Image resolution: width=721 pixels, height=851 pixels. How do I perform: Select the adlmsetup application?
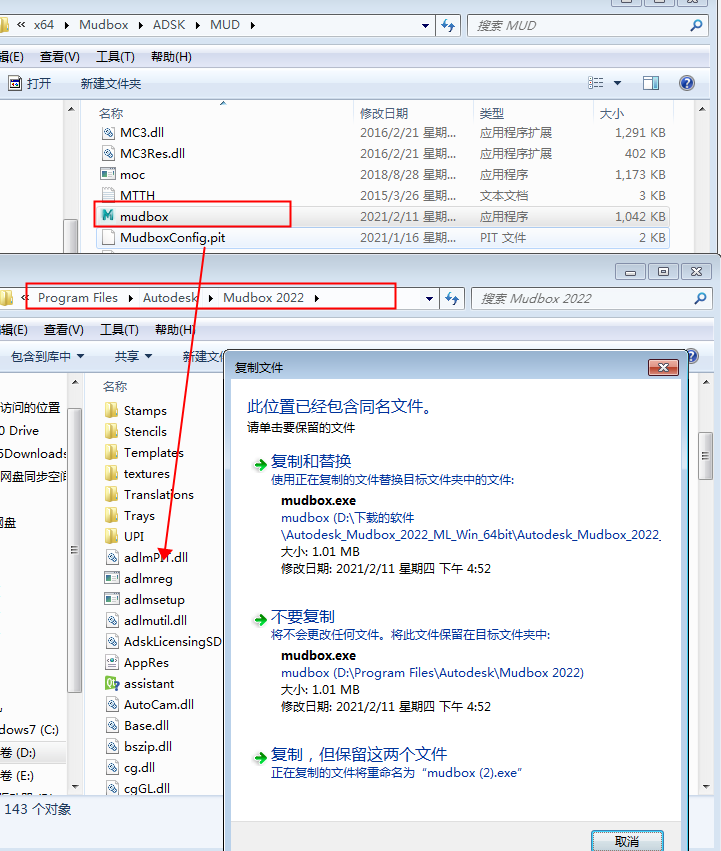tap(144, 600)
